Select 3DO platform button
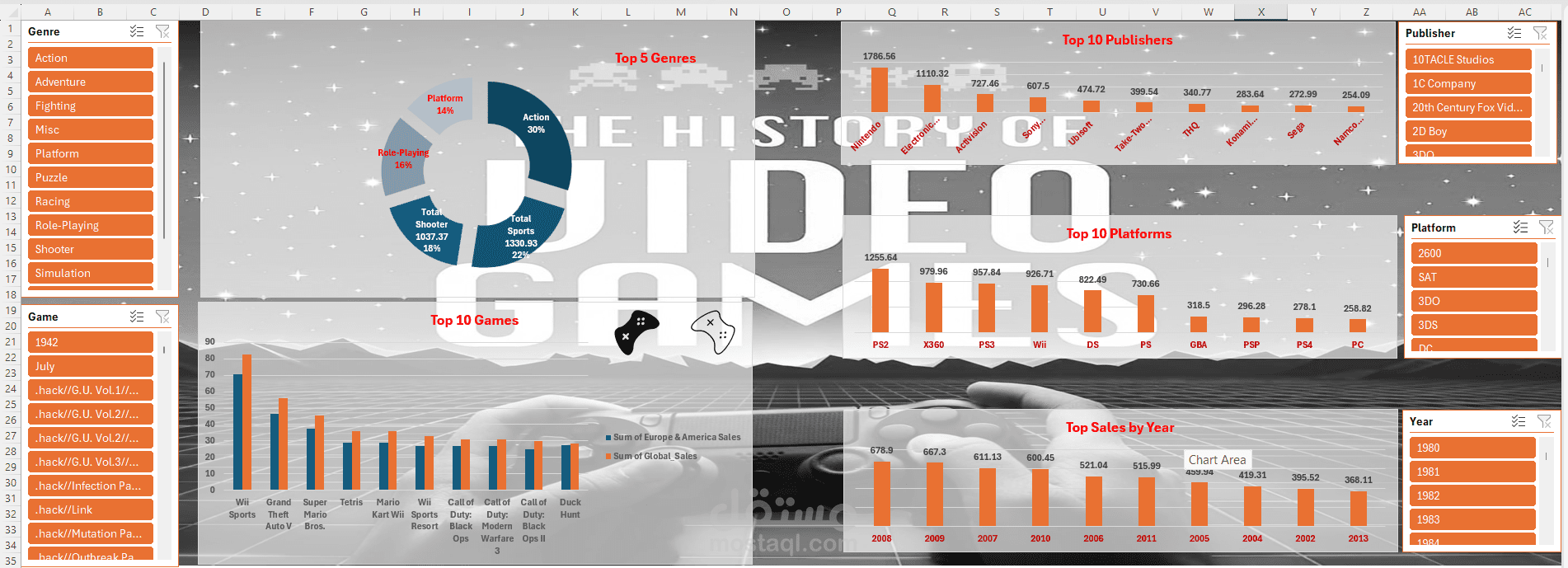 click(x=1474, y=301)
